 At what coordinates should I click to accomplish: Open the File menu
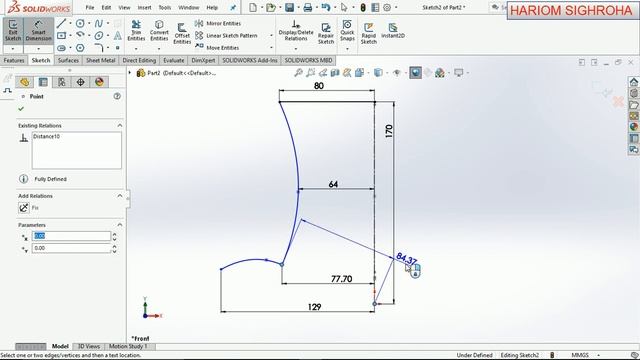point(90,7)
